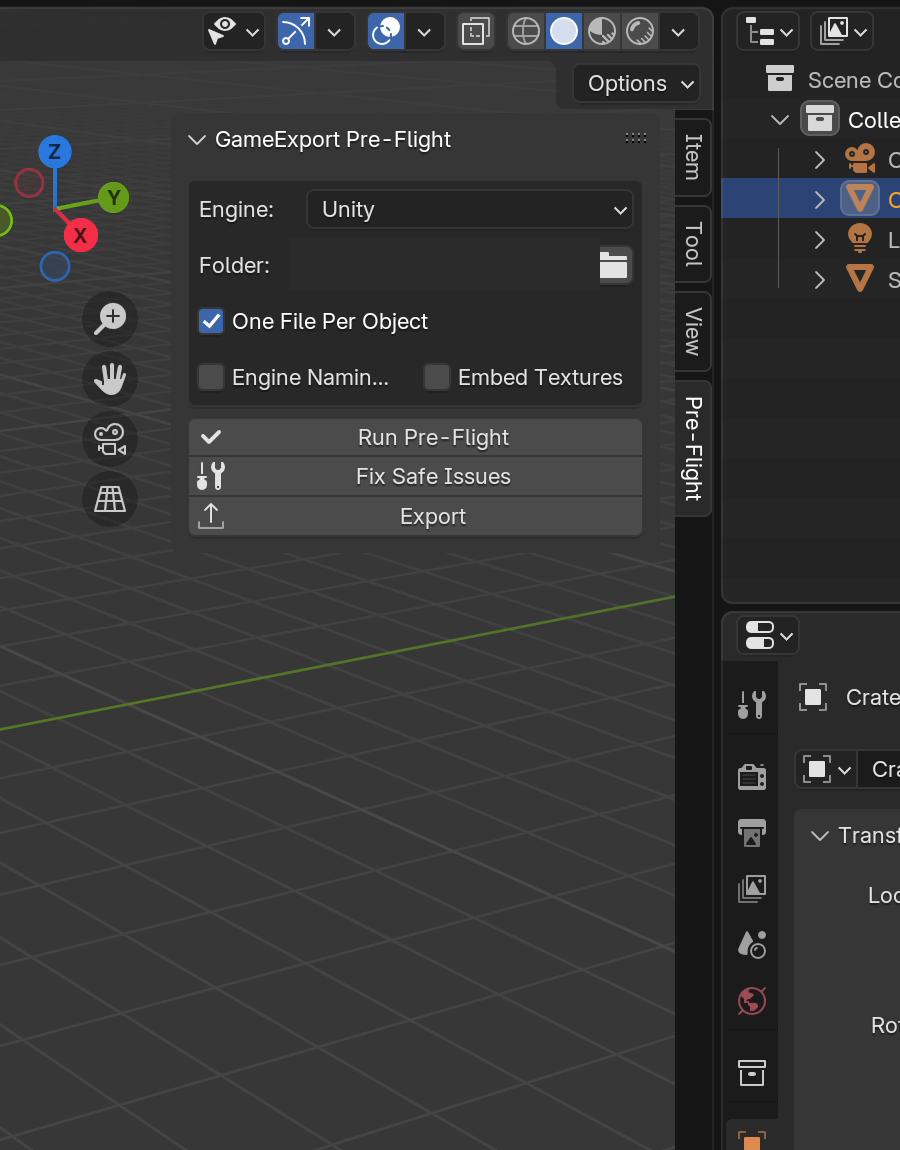Switch to wireframe shading

[526, 32]
